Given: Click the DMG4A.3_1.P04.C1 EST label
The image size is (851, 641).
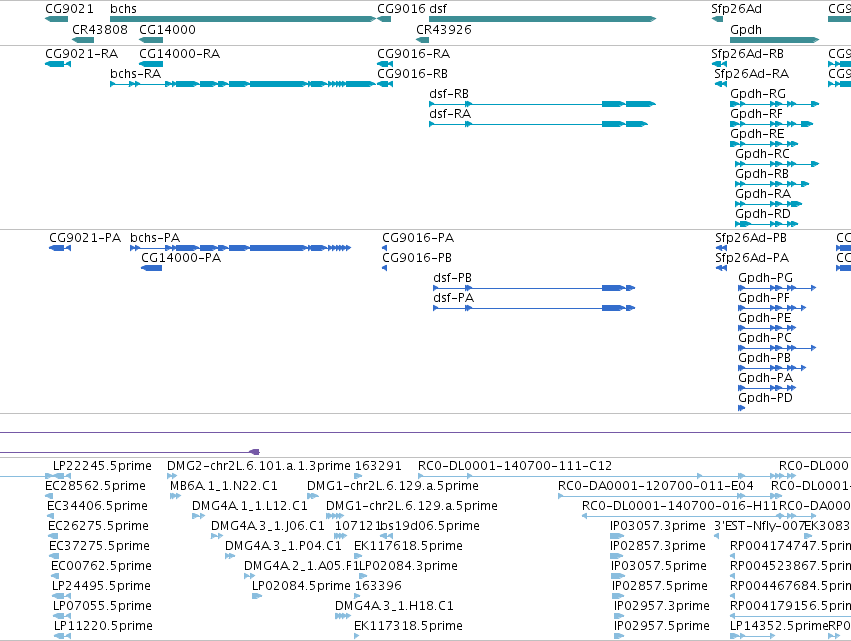Looking at the screenshot, I should point(283,546).
